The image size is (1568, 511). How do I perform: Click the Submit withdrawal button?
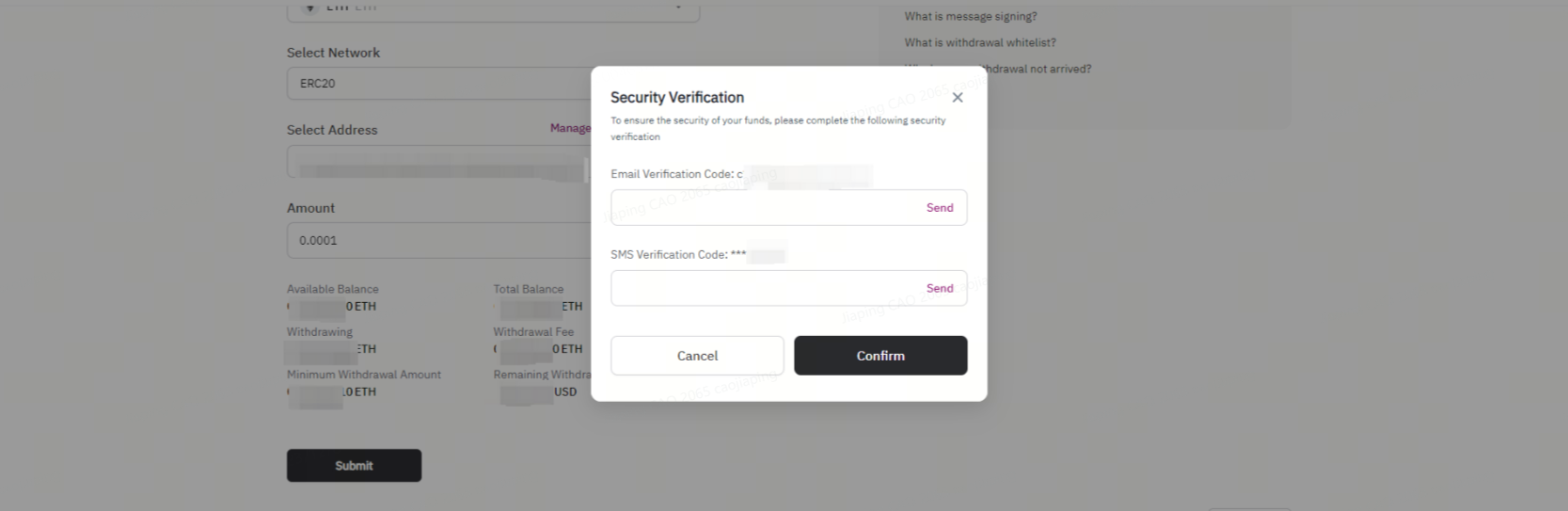click(354, 466)
